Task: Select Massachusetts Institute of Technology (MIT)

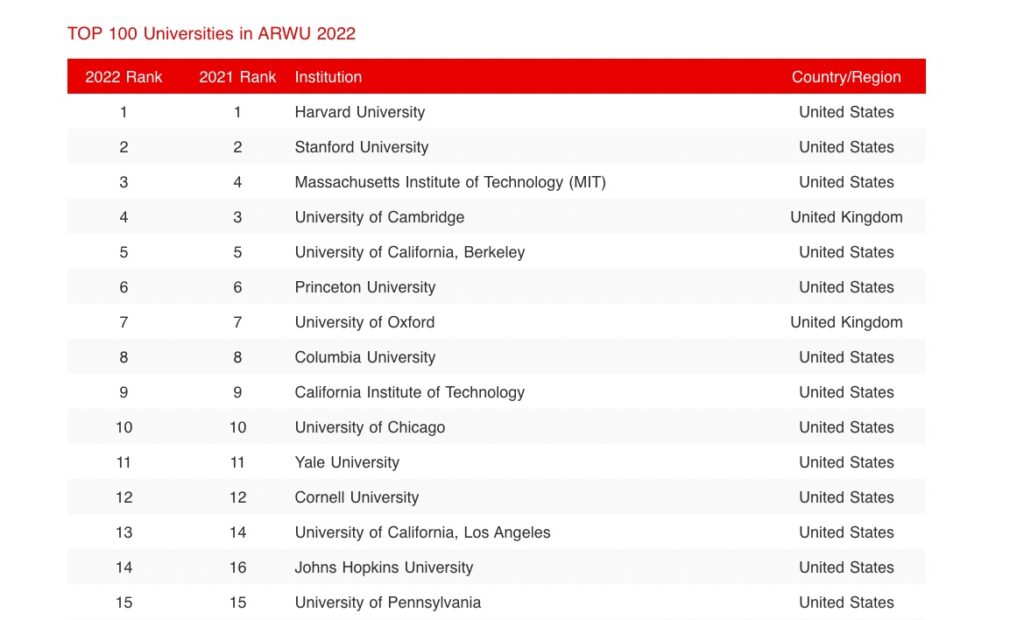Action: [x=450, y=182]
